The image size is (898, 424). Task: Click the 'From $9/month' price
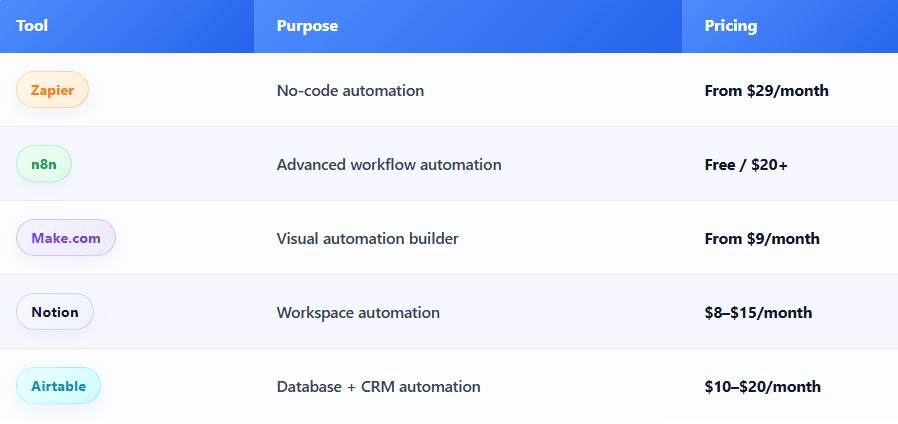[x=762, y=238]
